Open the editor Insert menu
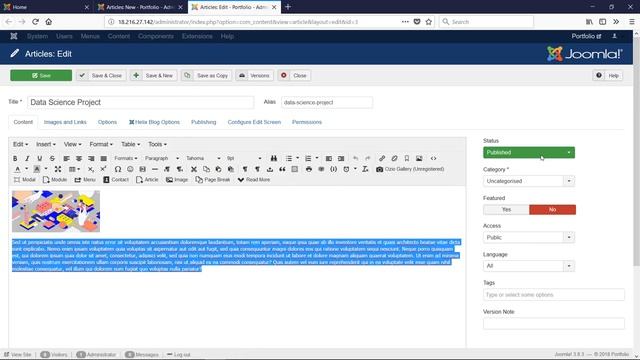 coord(46,144)
